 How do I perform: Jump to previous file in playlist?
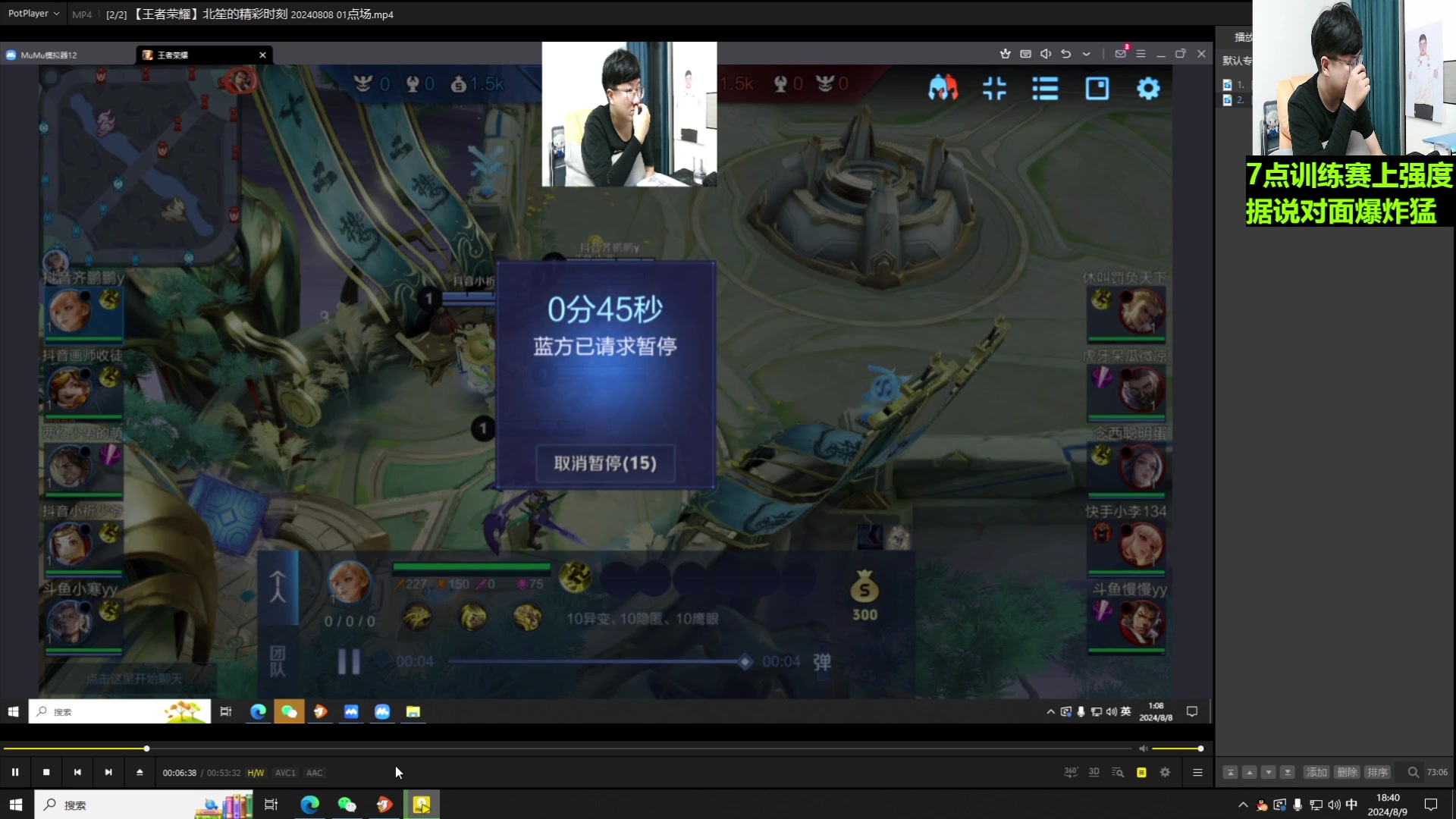tap(77, 772)
